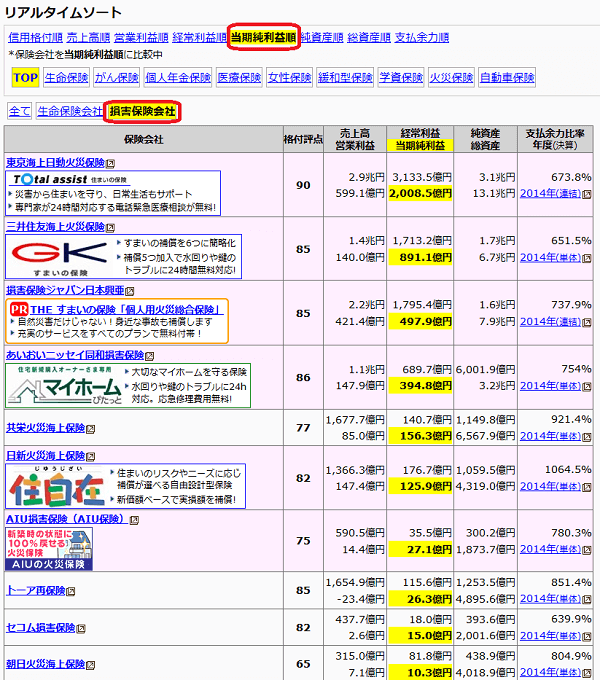The image size is (600, 680).
Task: Sort by 総資産順
Action: [x=369, y=38]
